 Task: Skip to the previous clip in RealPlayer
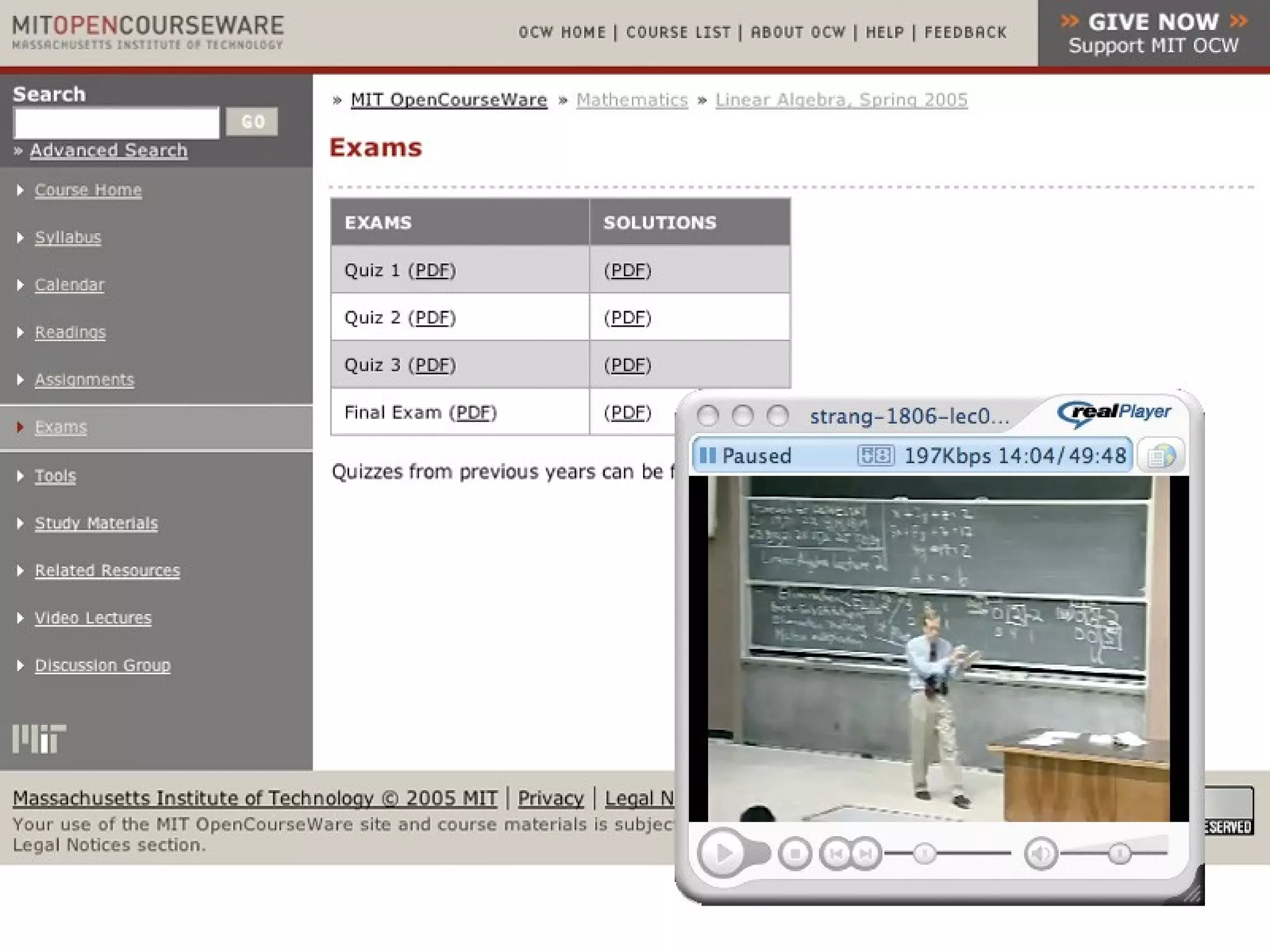[836, 854]
